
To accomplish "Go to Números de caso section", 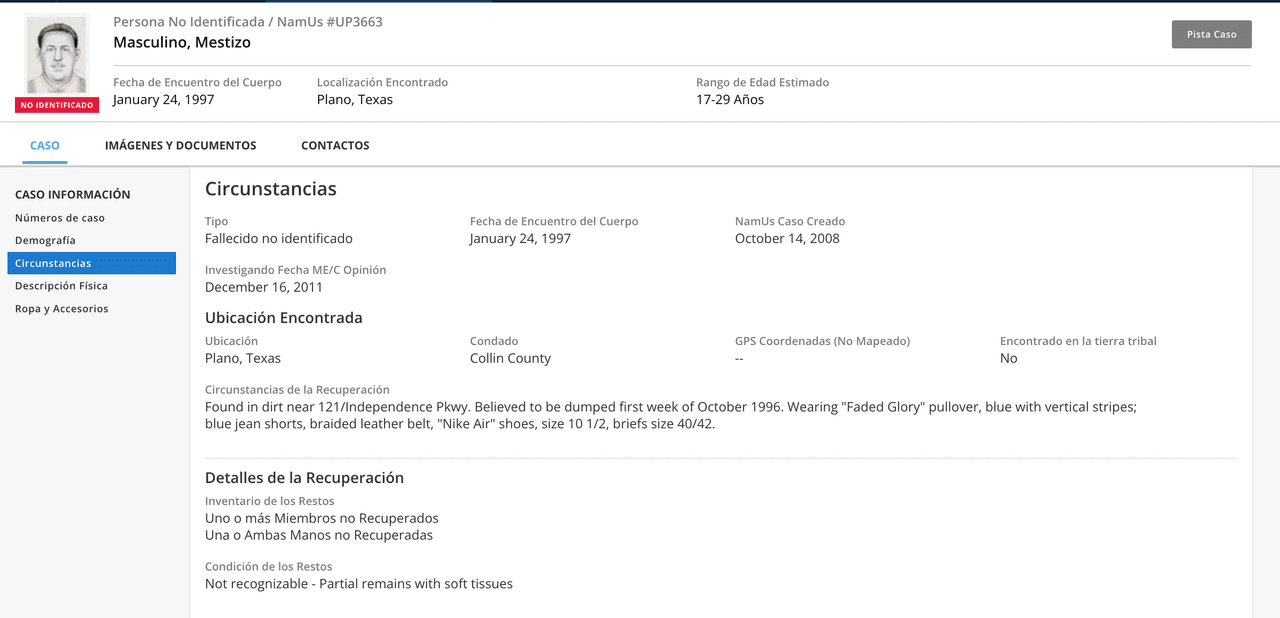I will [60, 218].
